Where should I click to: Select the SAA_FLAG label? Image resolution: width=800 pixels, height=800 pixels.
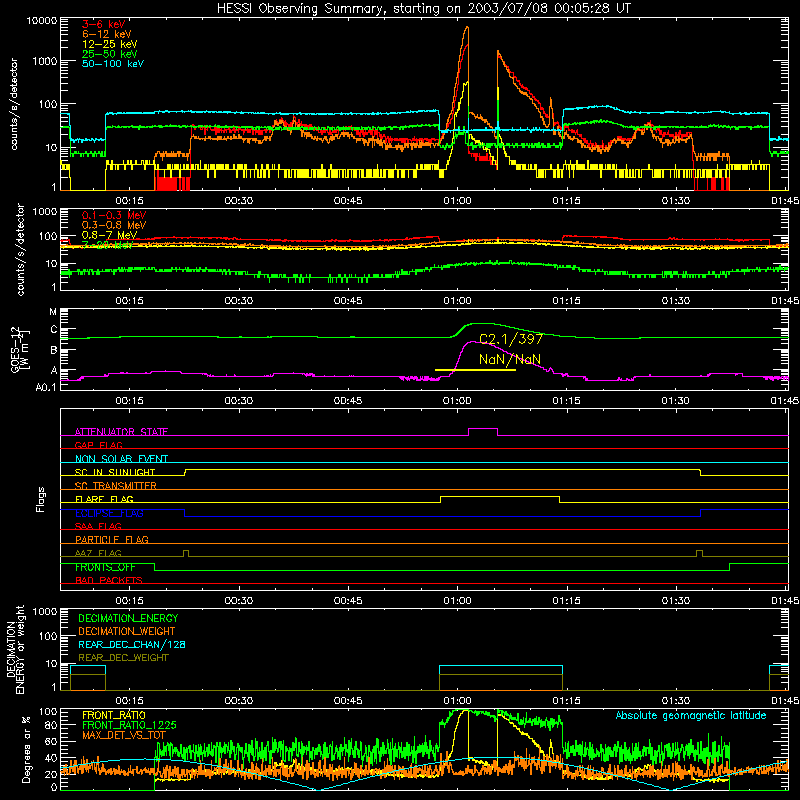click(98, 526)
